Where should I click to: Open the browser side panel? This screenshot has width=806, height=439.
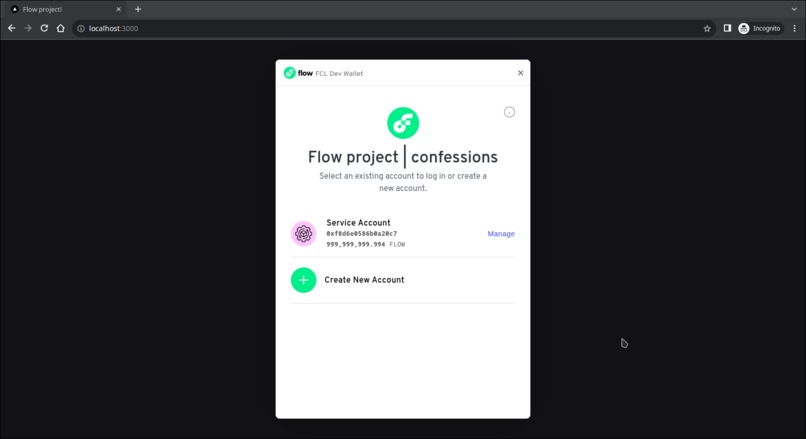pyautogui.click(x=727, y=28)
